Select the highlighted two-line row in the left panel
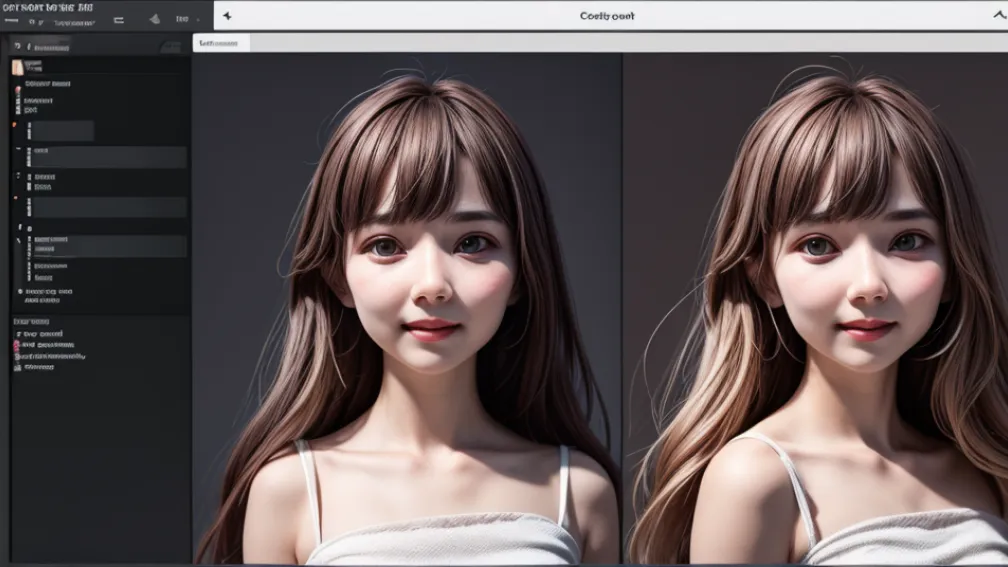The width and height of the screenshot is (1008, 567). pyautogui.click(x=110, y=245)
